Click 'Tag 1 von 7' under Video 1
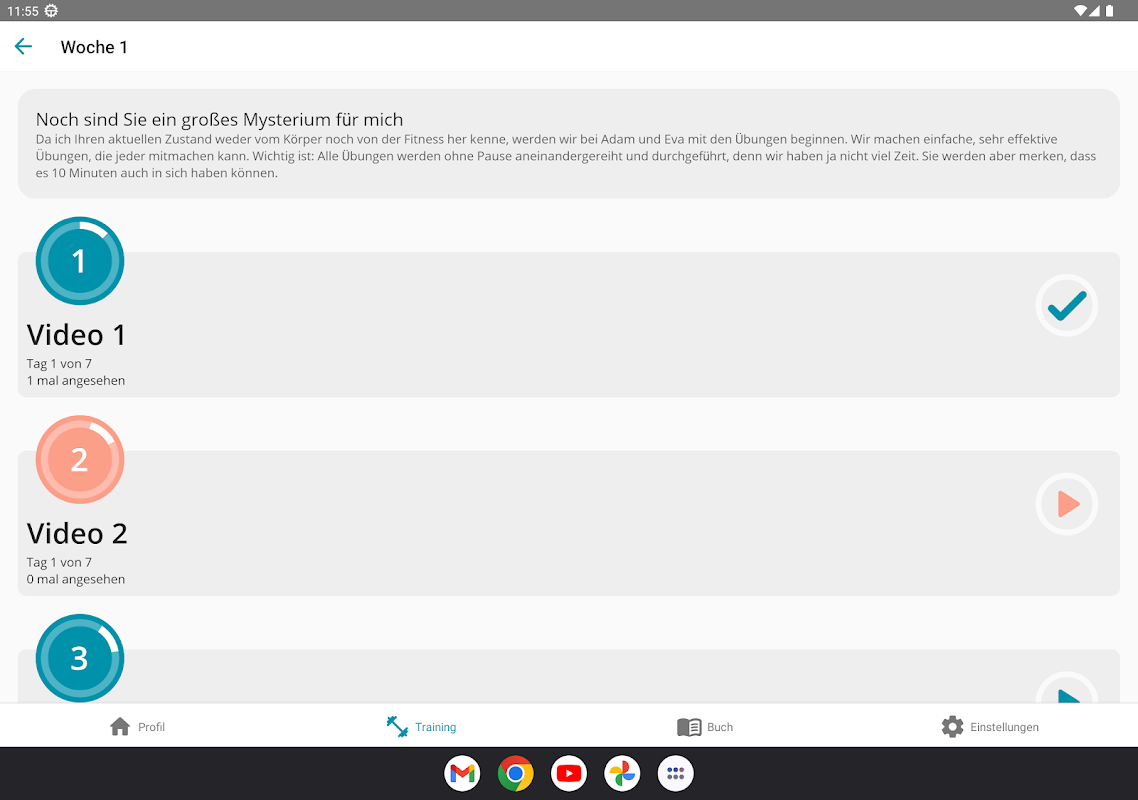This screenshot has width=1138, height=800. point(60,364)
